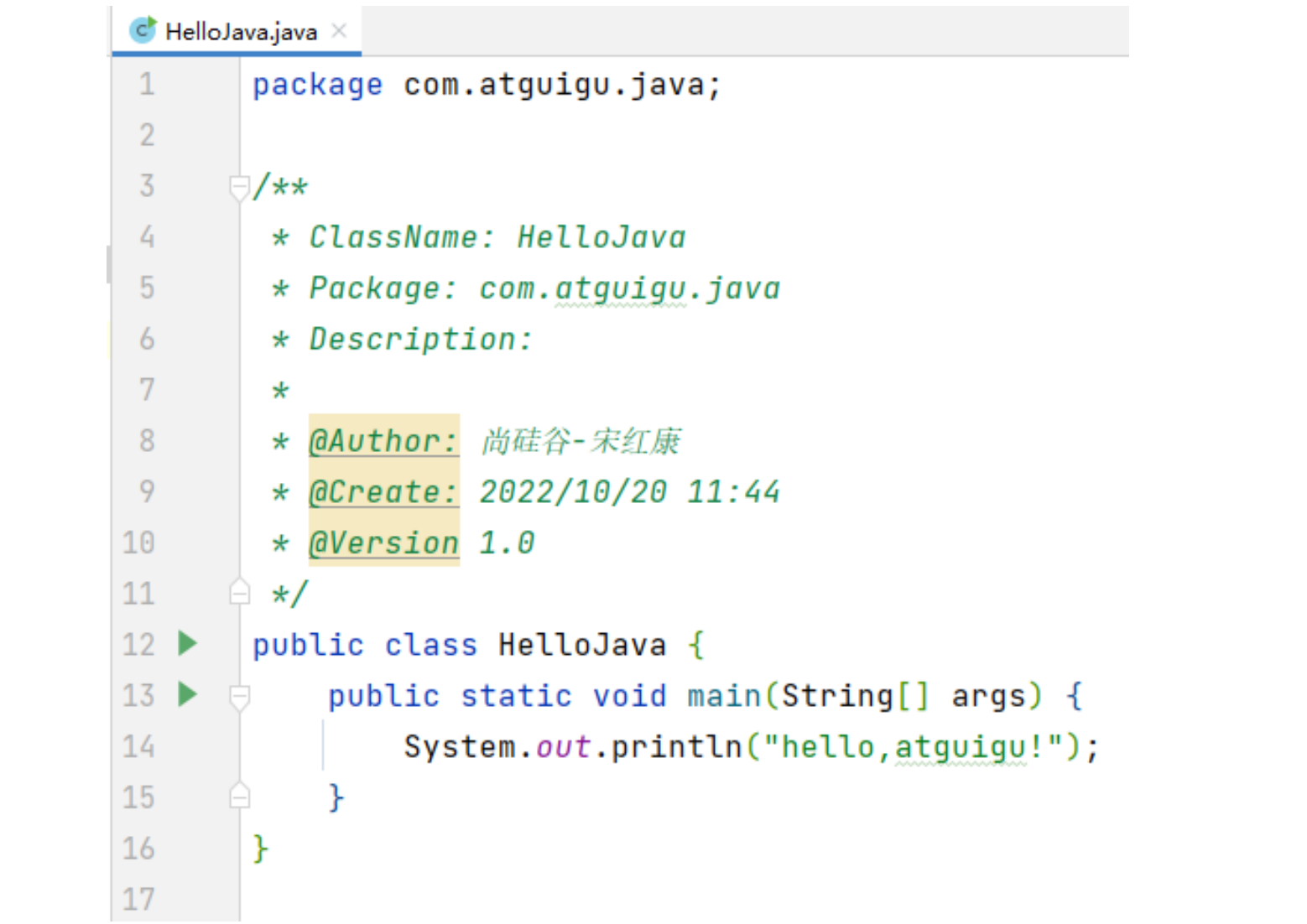The image size is (1307, 924).
Task: Click the italic 'out' field on line 14
Action: coord(564,747)
